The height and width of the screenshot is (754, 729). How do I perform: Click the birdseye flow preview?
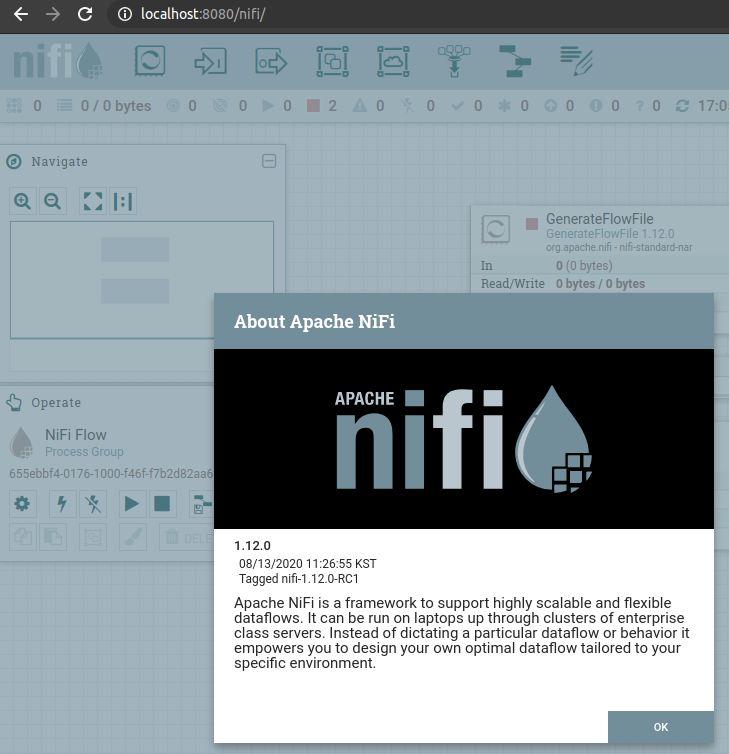click(x=142, y=280)
